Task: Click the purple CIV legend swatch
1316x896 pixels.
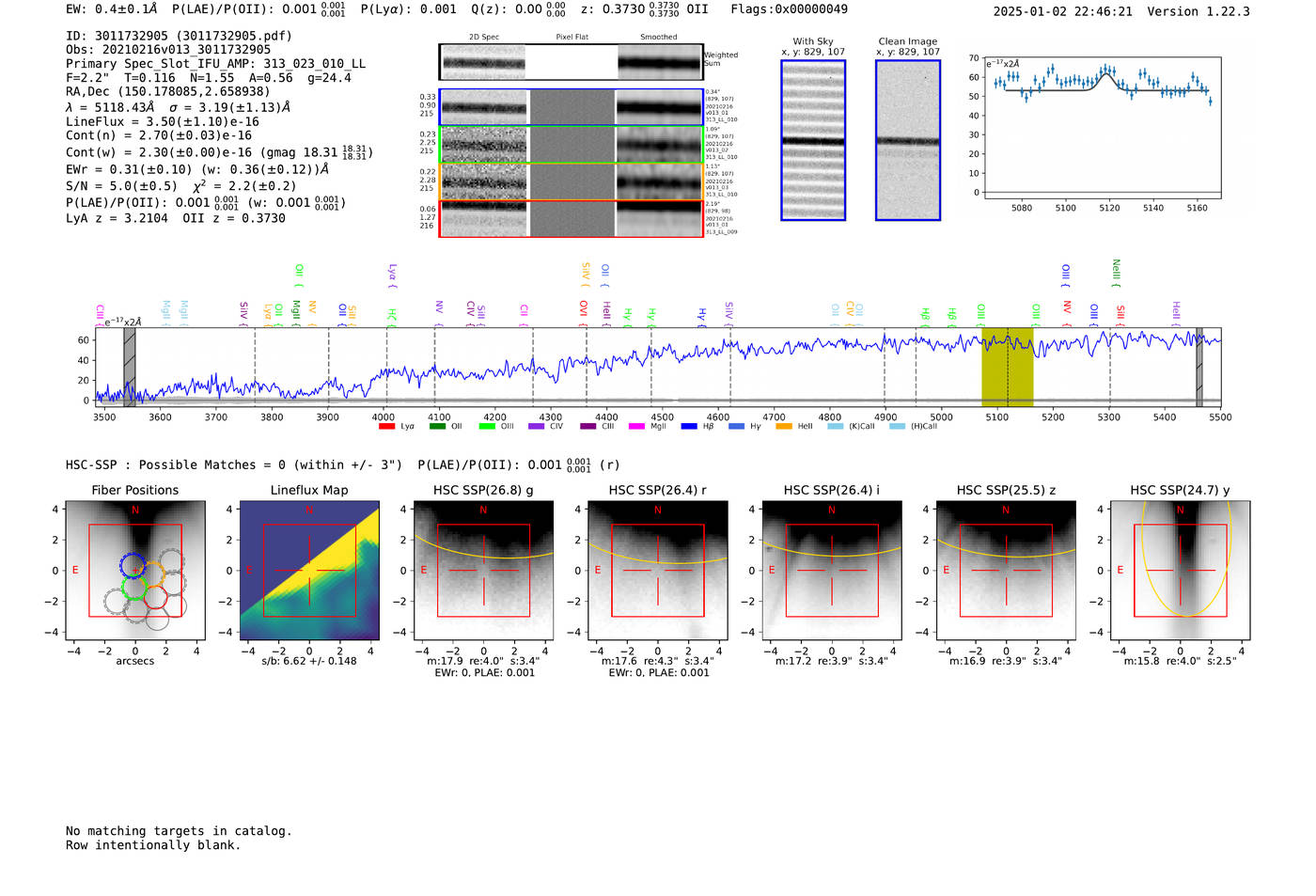Action: tap(536, 426)
